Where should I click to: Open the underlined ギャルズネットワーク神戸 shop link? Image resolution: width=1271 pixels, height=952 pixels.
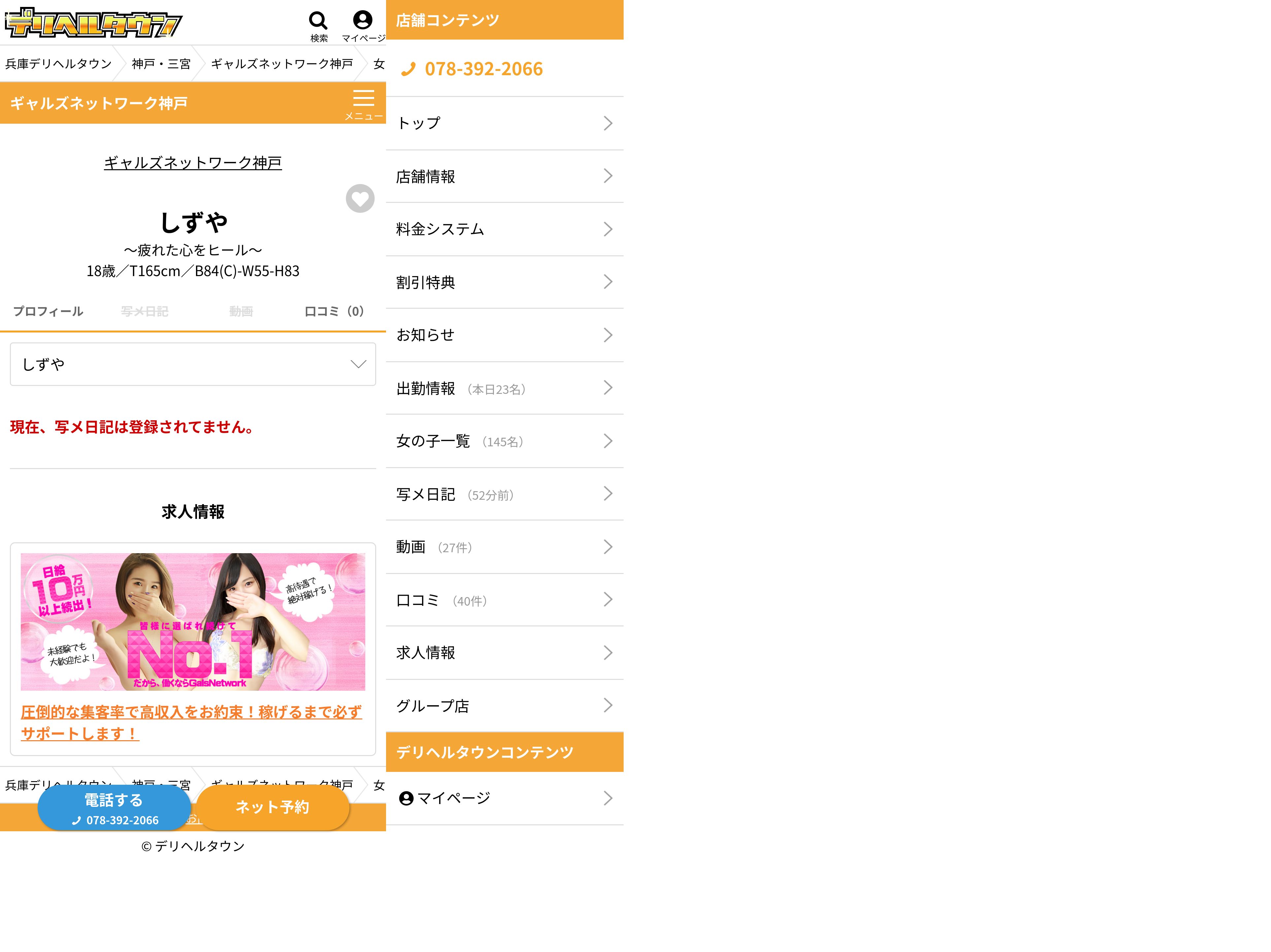[x=193, y=163]
